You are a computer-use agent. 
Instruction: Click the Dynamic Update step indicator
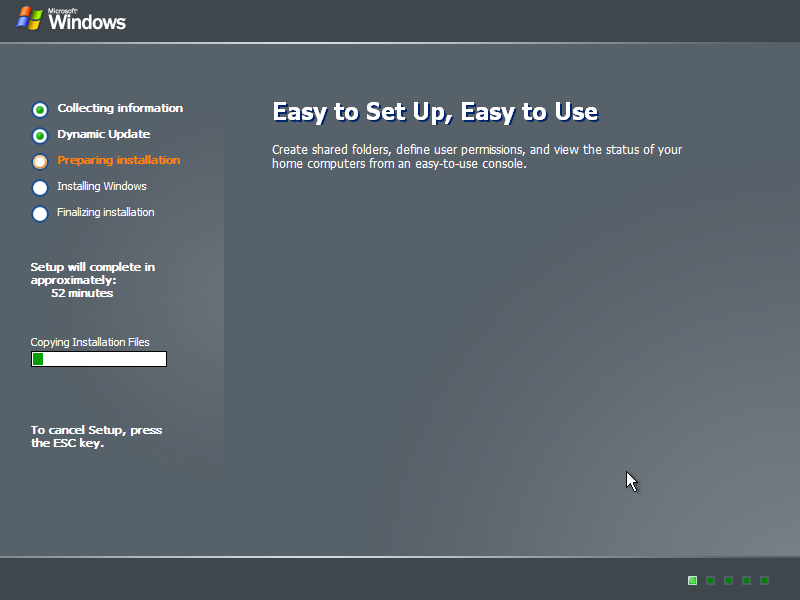tap(40, 135)
